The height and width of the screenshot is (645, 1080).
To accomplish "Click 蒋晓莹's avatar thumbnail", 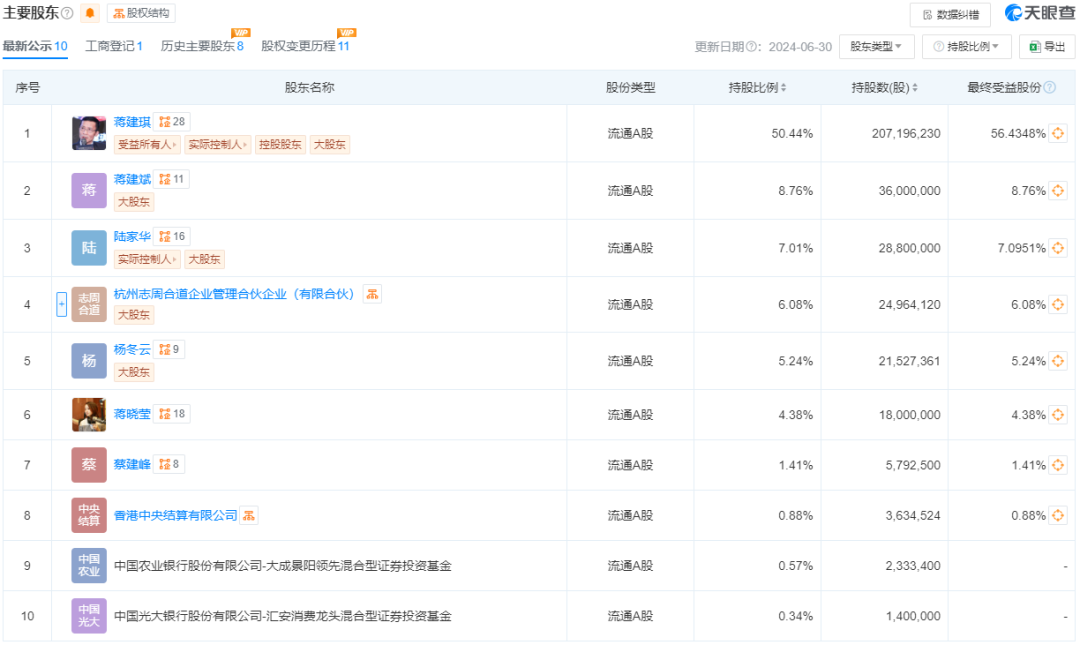I will (x=88, y=413).
